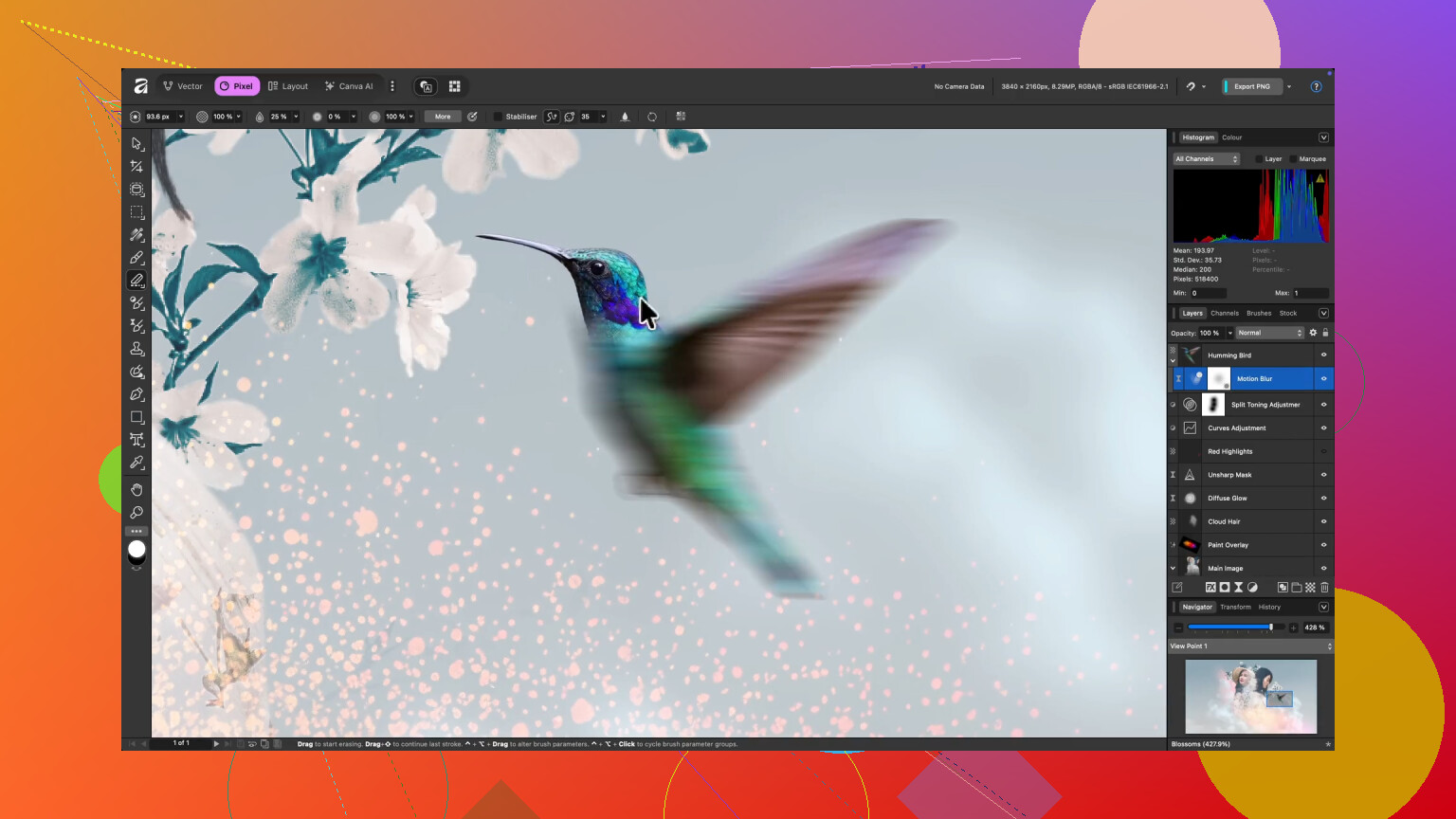Viewport: 1456px width, 819px height.
Task: Activate the Hand view tool
Action: 136,489
